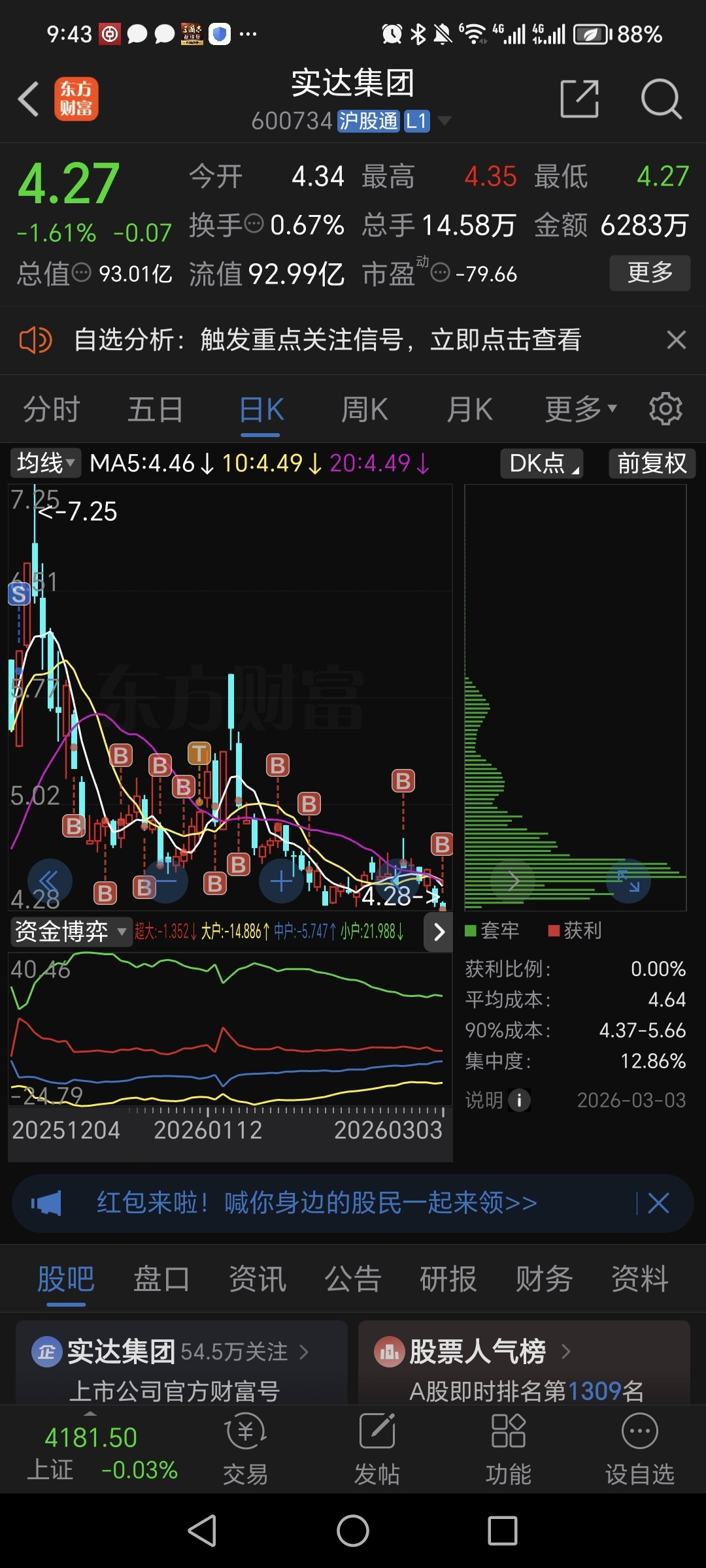Tap the 市盈 info circle icon
The width and height of the screenshot is (706, 1568).
point(441,272)
